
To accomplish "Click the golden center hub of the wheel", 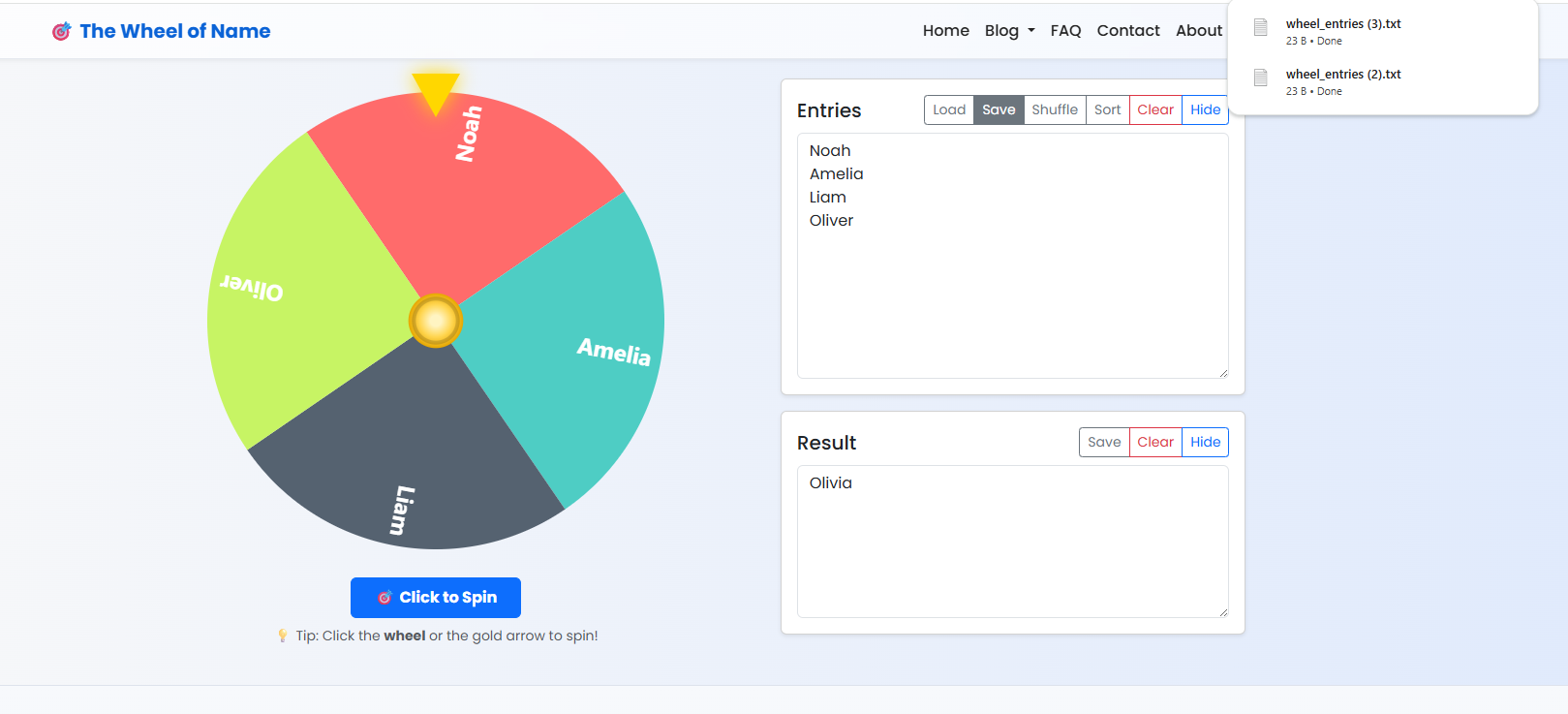I will coord(436,321).
